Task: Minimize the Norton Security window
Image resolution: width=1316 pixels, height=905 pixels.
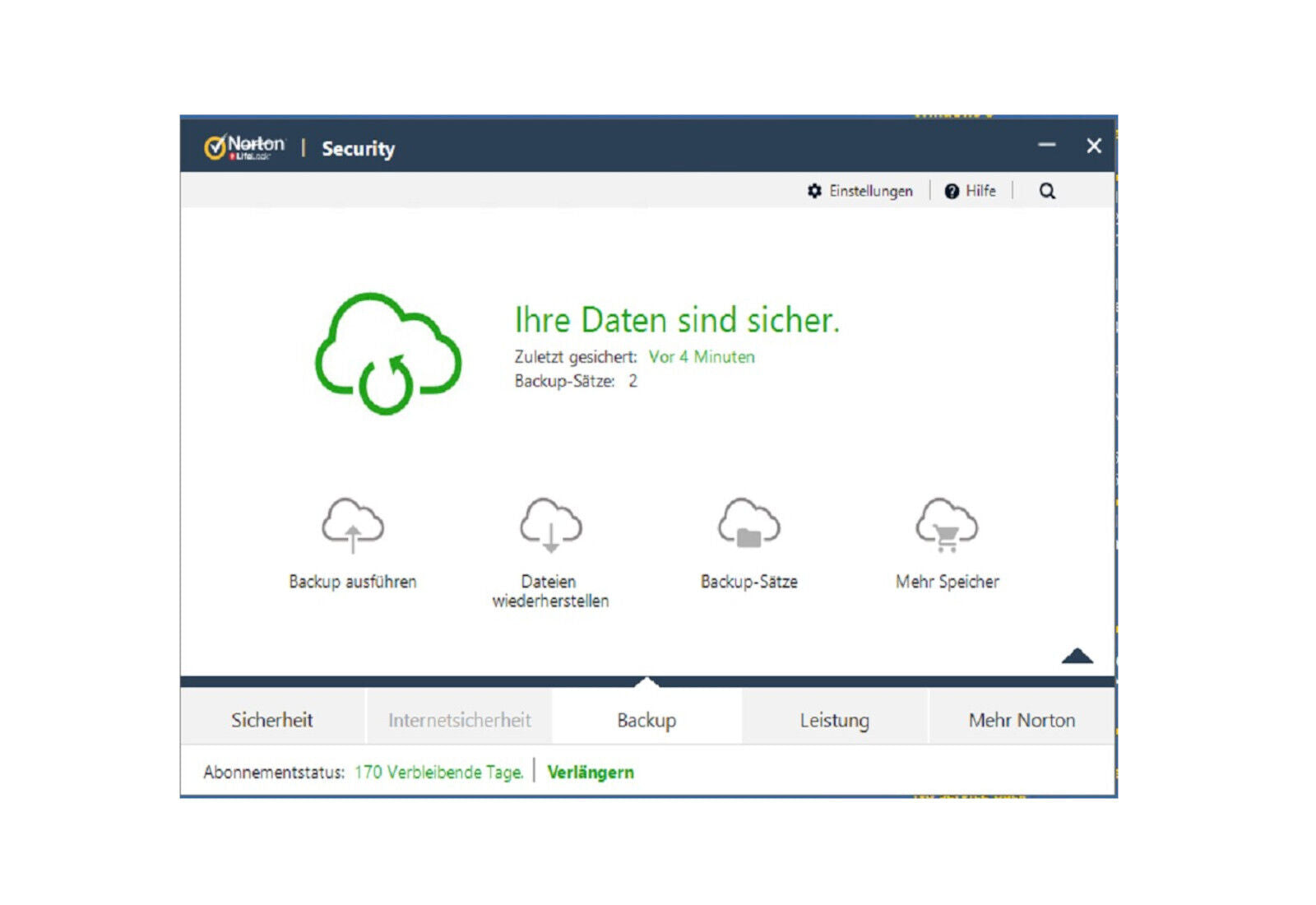Action: coord(1046,146)
